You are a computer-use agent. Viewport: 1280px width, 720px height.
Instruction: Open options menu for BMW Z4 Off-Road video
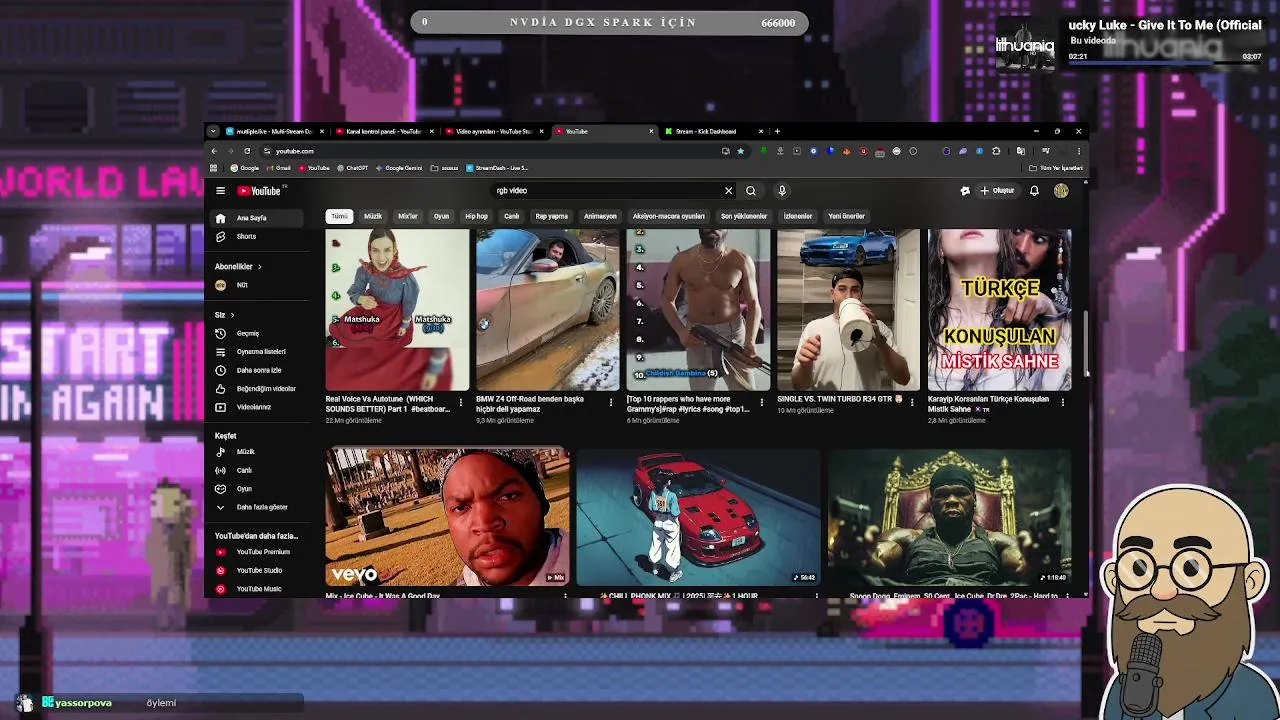click(x=611, y=402)
